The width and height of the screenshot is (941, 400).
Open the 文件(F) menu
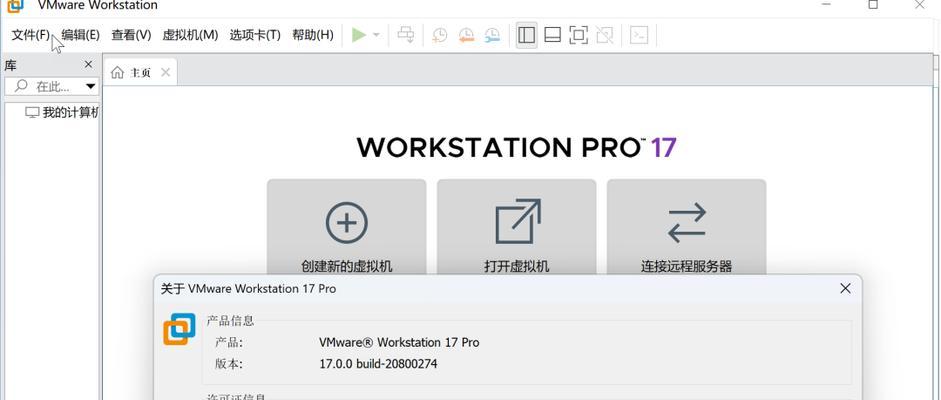click(x=31, y=35)
